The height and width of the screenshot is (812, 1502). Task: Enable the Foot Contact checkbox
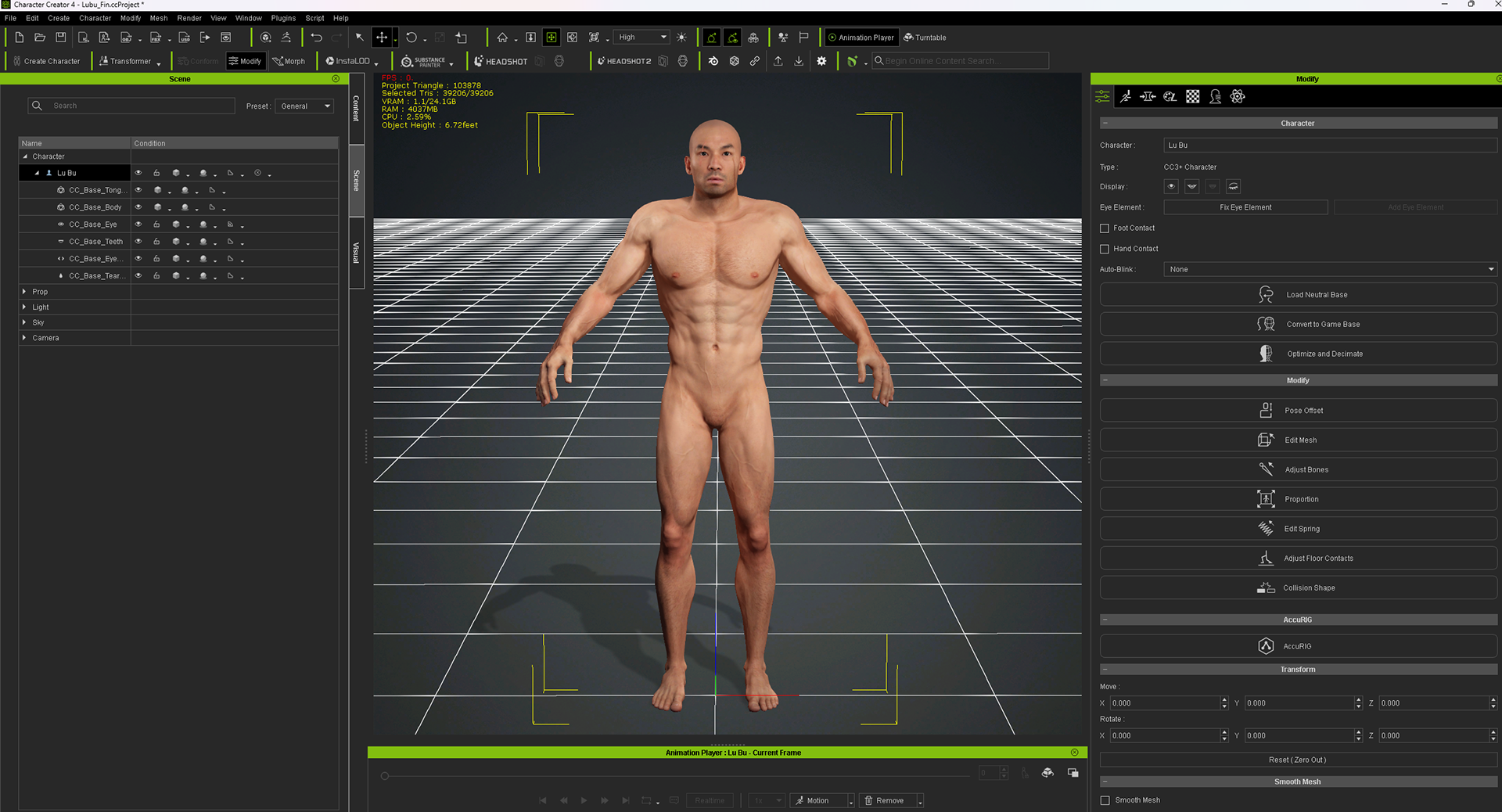1105,228
